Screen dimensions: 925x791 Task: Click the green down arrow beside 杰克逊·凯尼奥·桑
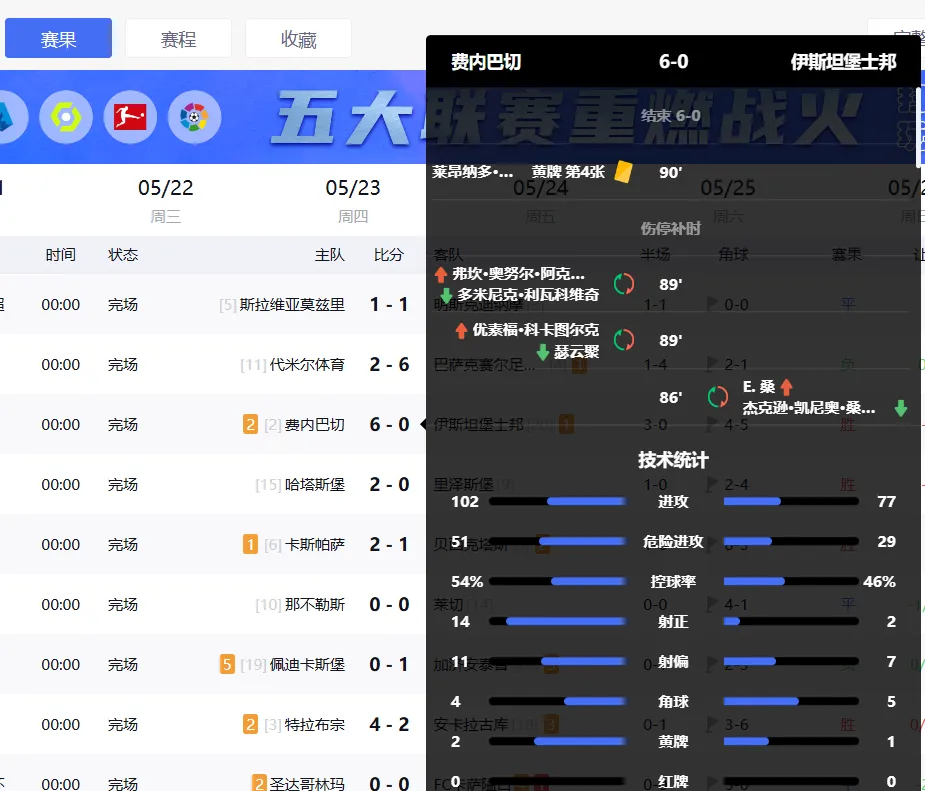(x=901, y=408)
